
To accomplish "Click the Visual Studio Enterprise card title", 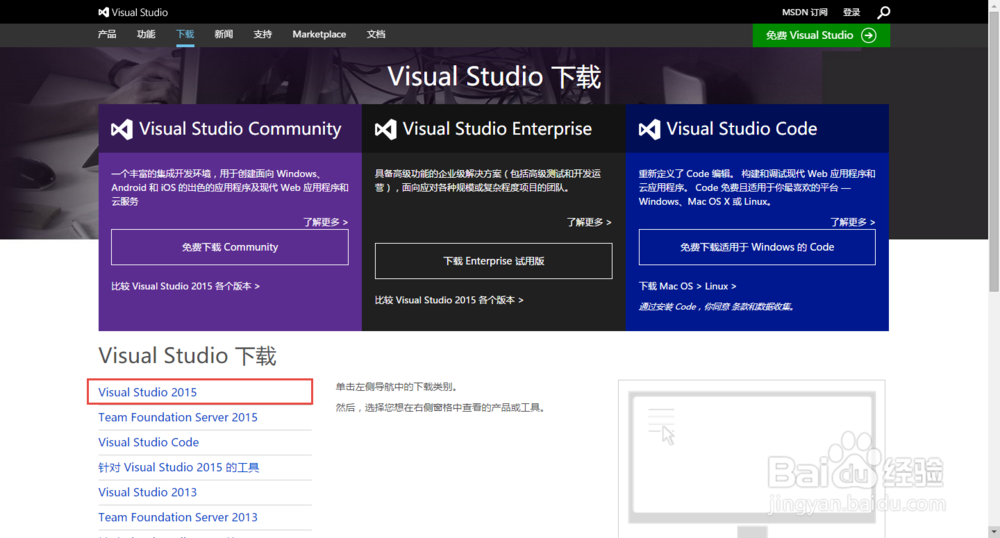I will point(497,129).
